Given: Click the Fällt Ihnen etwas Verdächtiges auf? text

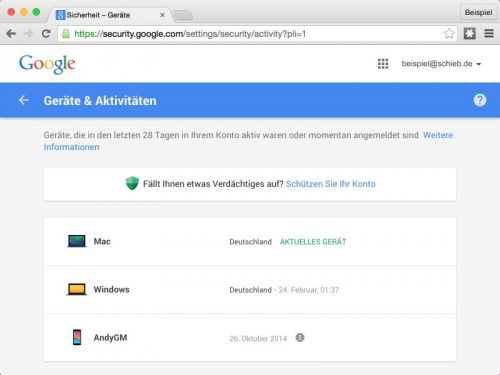Looking at the screenshot, I should (213, 184).
